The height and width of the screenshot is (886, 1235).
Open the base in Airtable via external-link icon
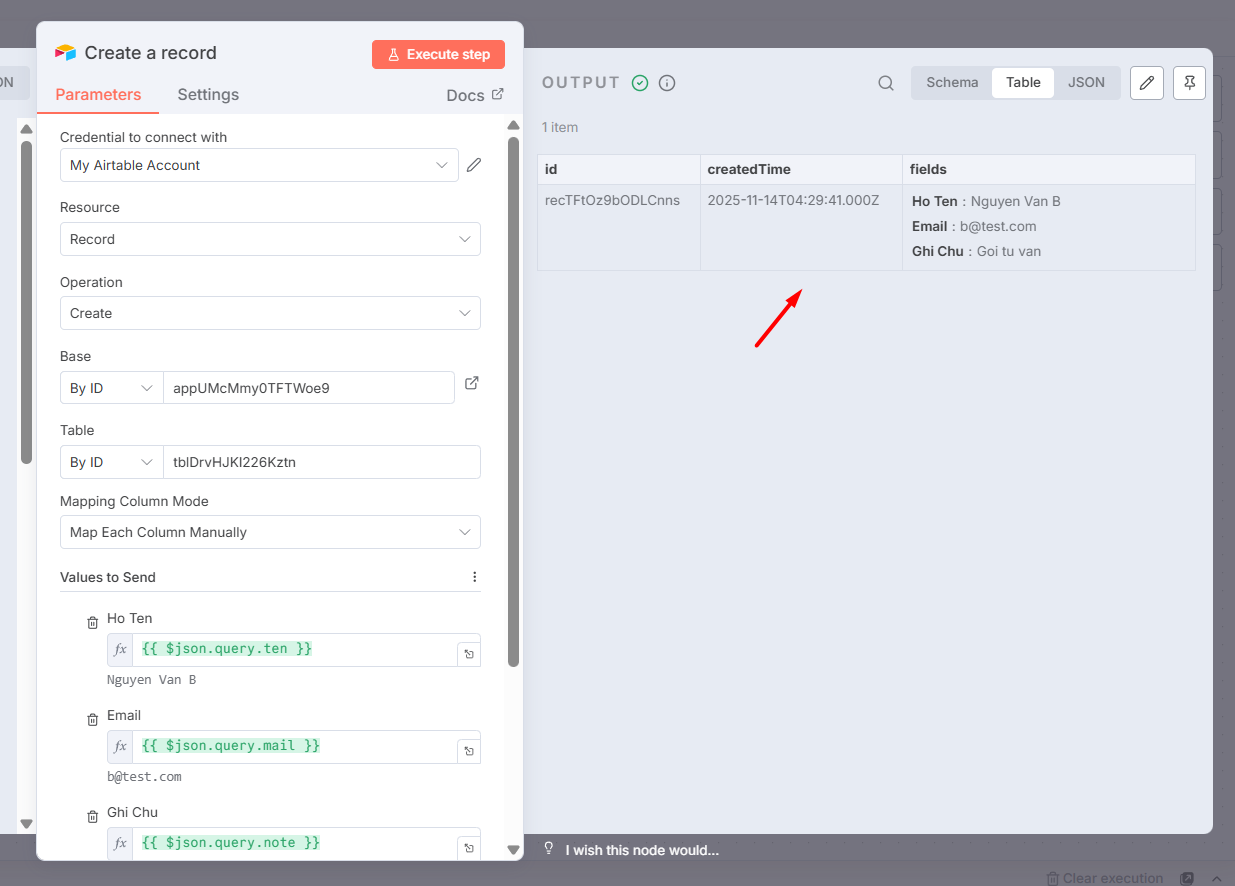(x=471, y=382)
